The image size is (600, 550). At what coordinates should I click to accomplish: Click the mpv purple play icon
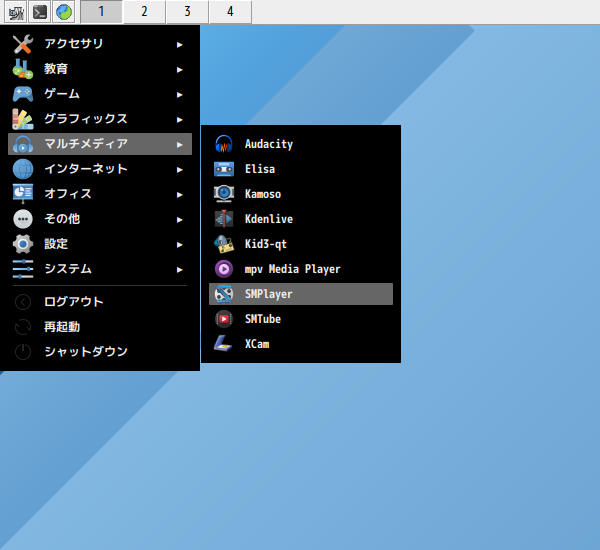224,269
